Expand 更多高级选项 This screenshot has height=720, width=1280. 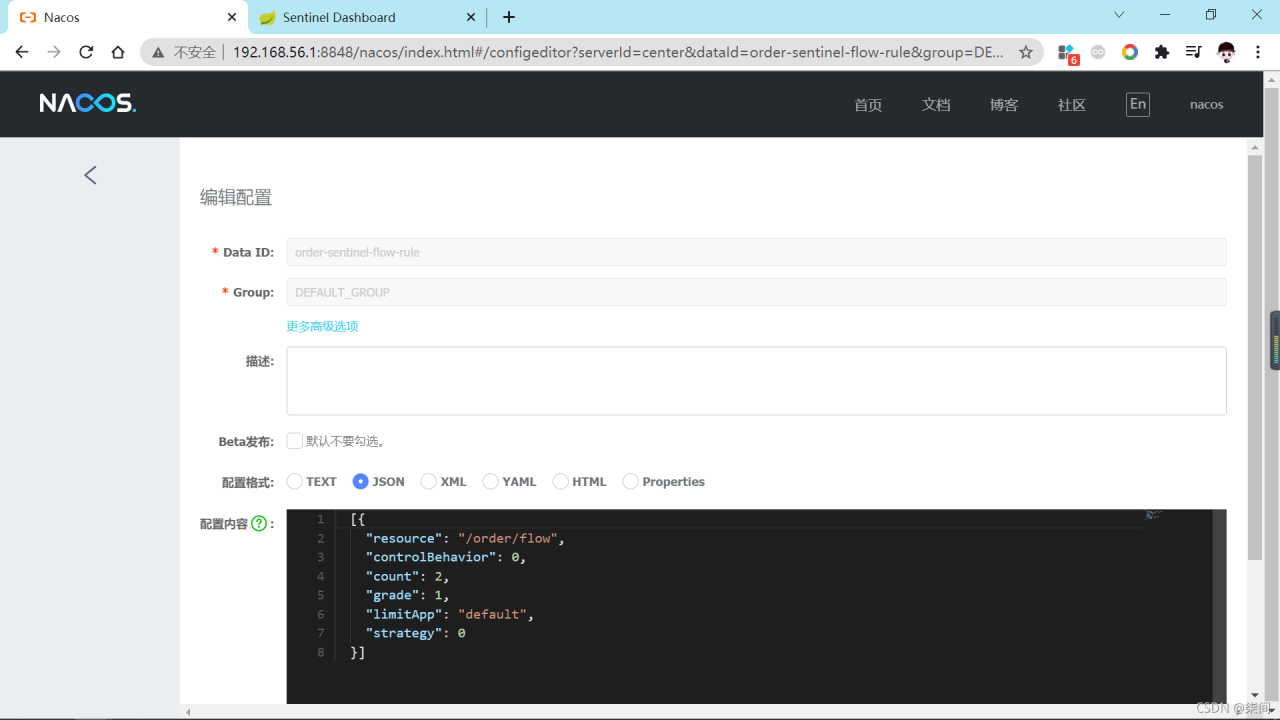point(322,326)
